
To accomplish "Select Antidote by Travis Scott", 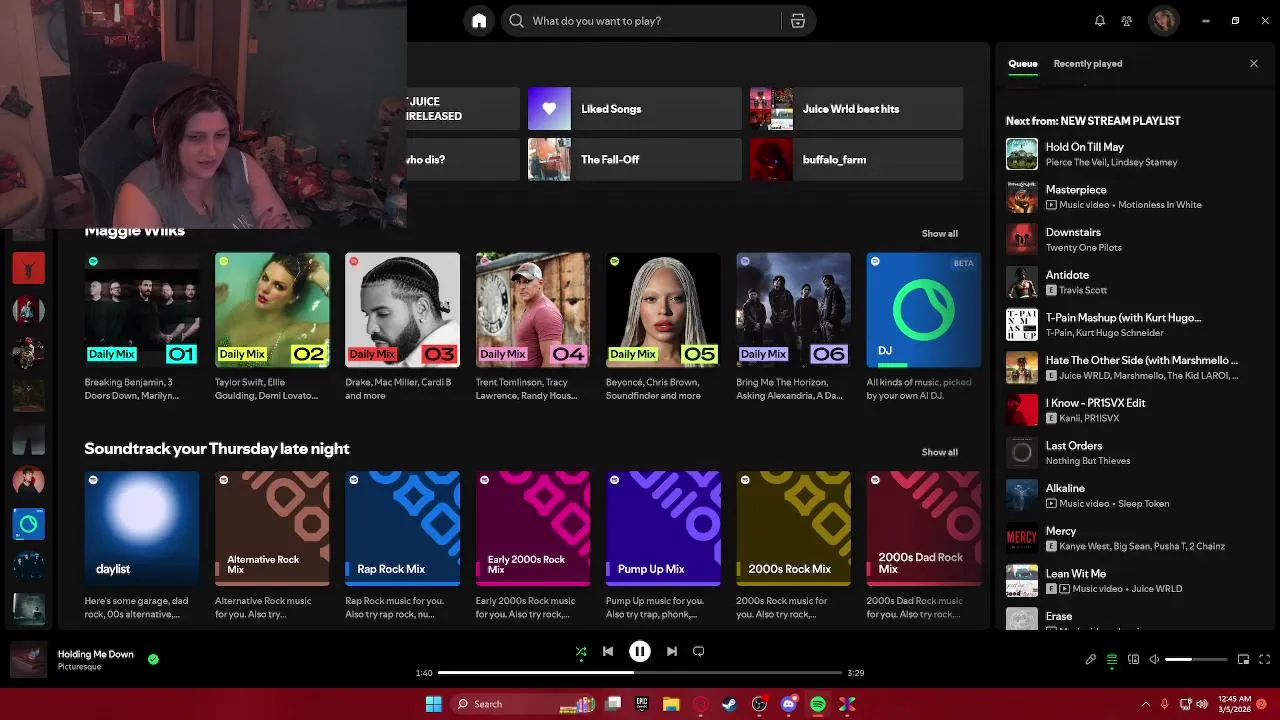I will (x=1135, y=282).
